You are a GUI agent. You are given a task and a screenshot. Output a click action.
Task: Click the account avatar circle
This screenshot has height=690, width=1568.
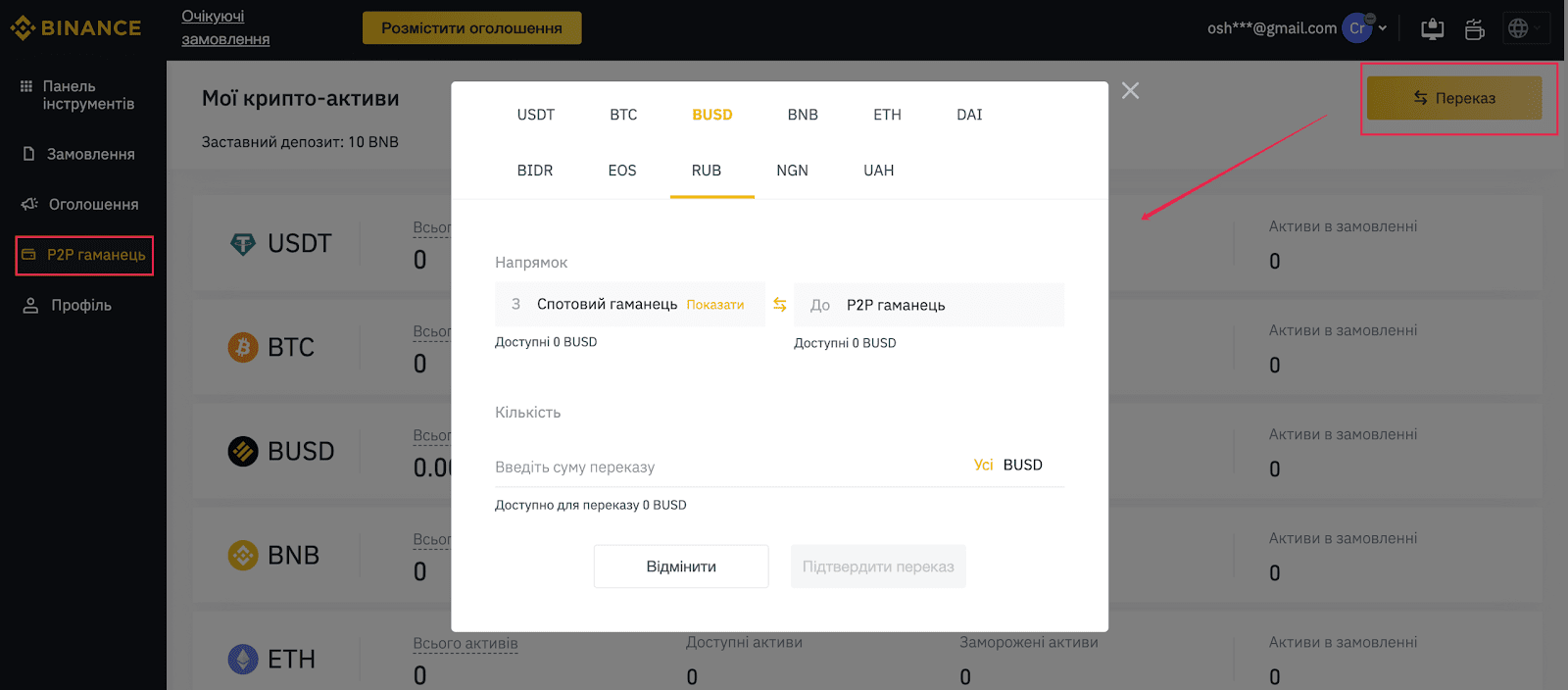(1356, 28)
